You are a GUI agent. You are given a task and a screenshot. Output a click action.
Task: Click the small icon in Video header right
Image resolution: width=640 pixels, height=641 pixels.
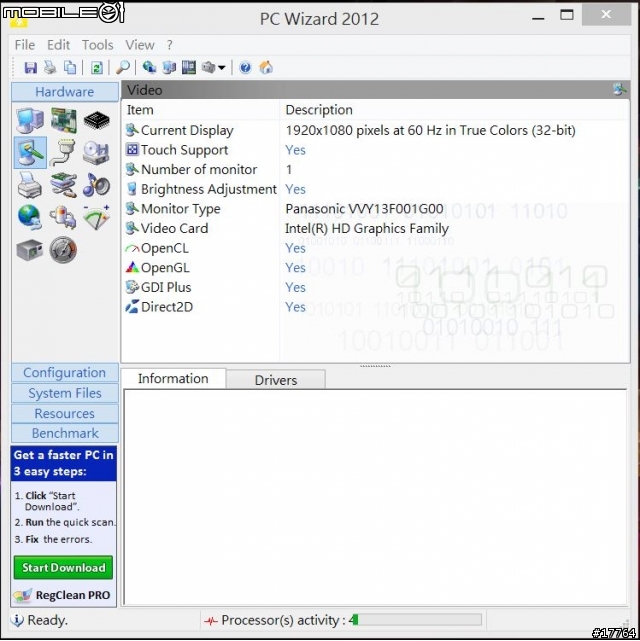point(620,90)
